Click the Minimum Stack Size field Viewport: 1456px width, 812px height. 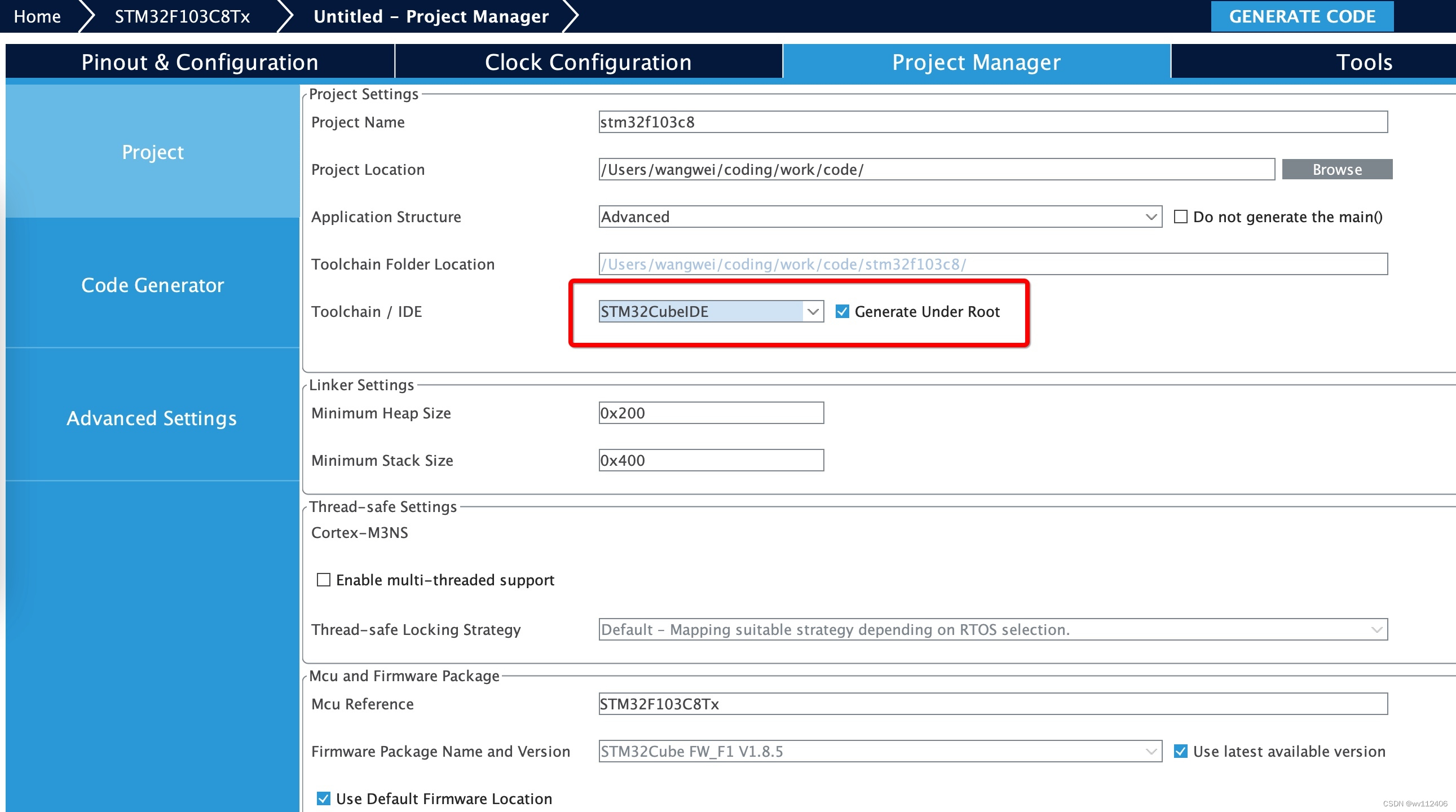click(x=711, y=461)
